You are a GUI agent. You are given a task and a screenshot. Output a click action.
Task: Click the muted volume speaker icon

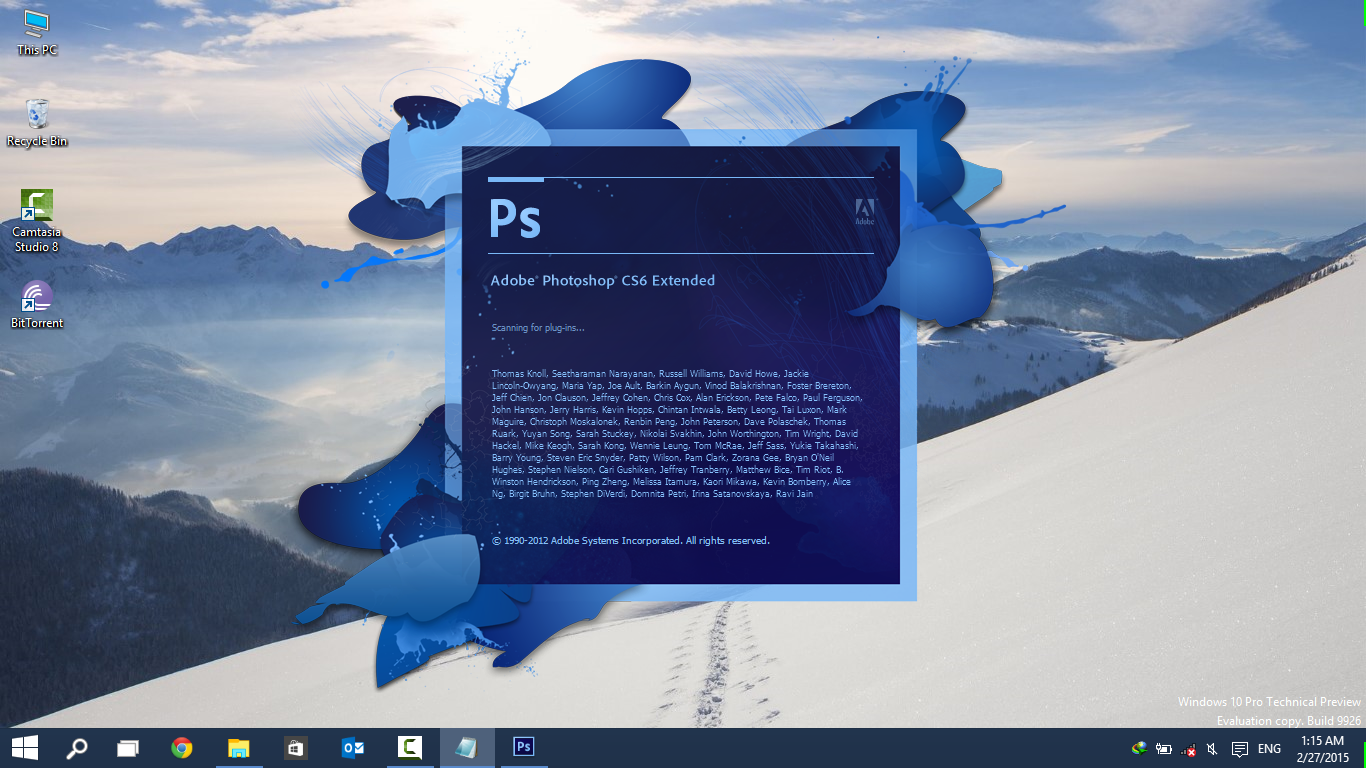click(1212, 748)
